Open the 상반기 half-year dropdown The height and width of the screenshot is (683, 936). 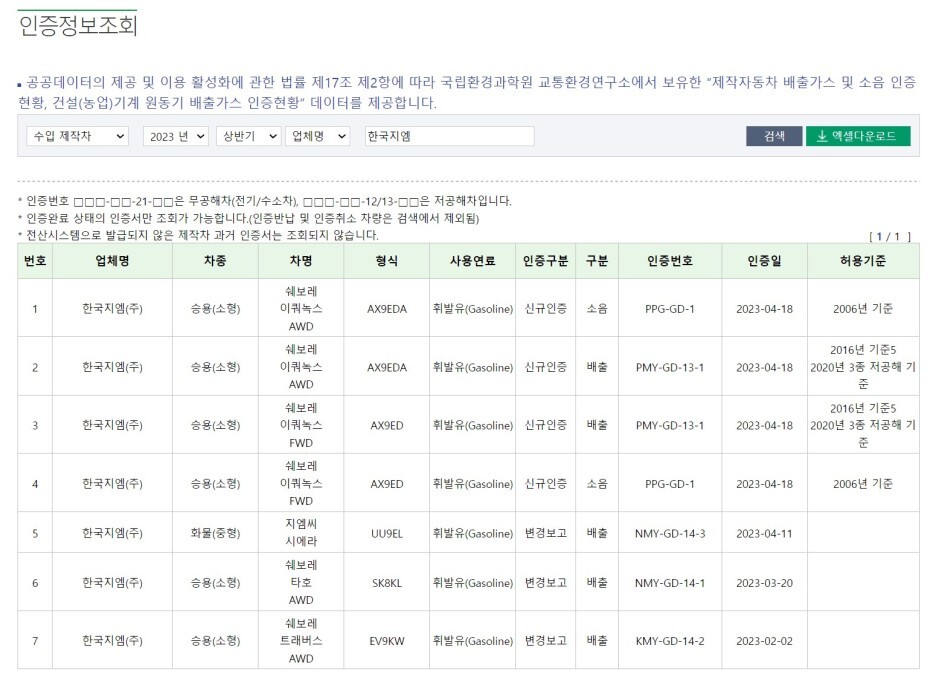(x=248, y=136)
